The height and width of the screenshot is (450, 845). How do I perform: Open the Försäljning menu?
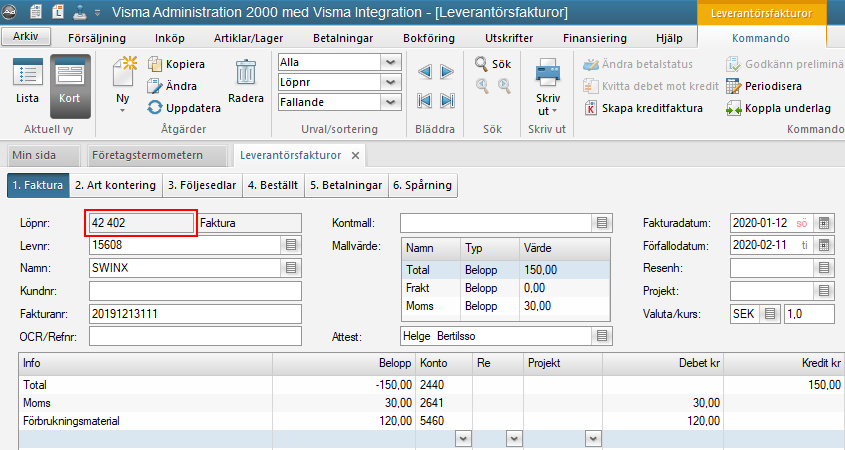click(97, 38)
